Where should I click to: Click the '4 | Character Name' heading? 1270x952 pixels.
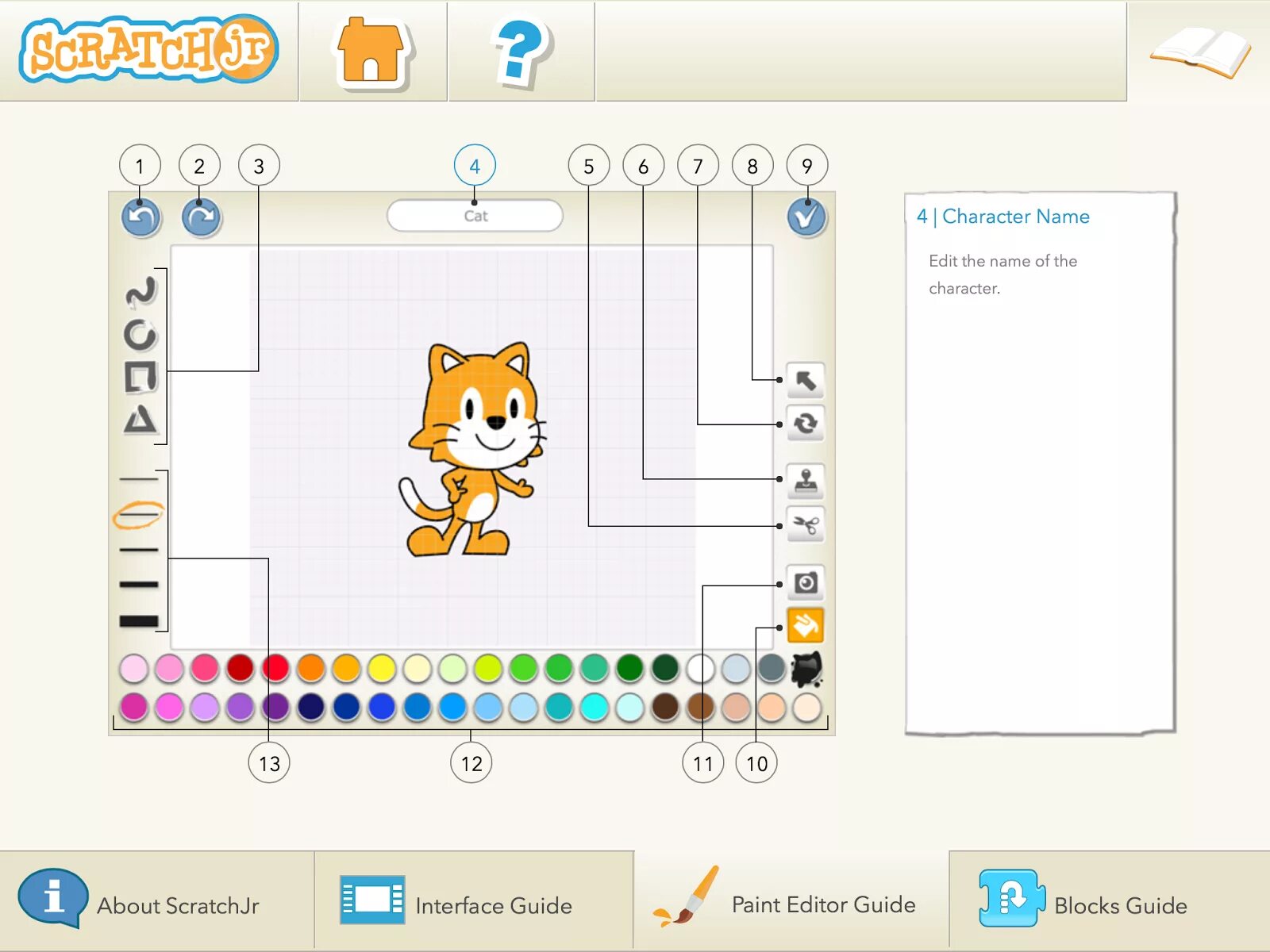[1003, 217]
